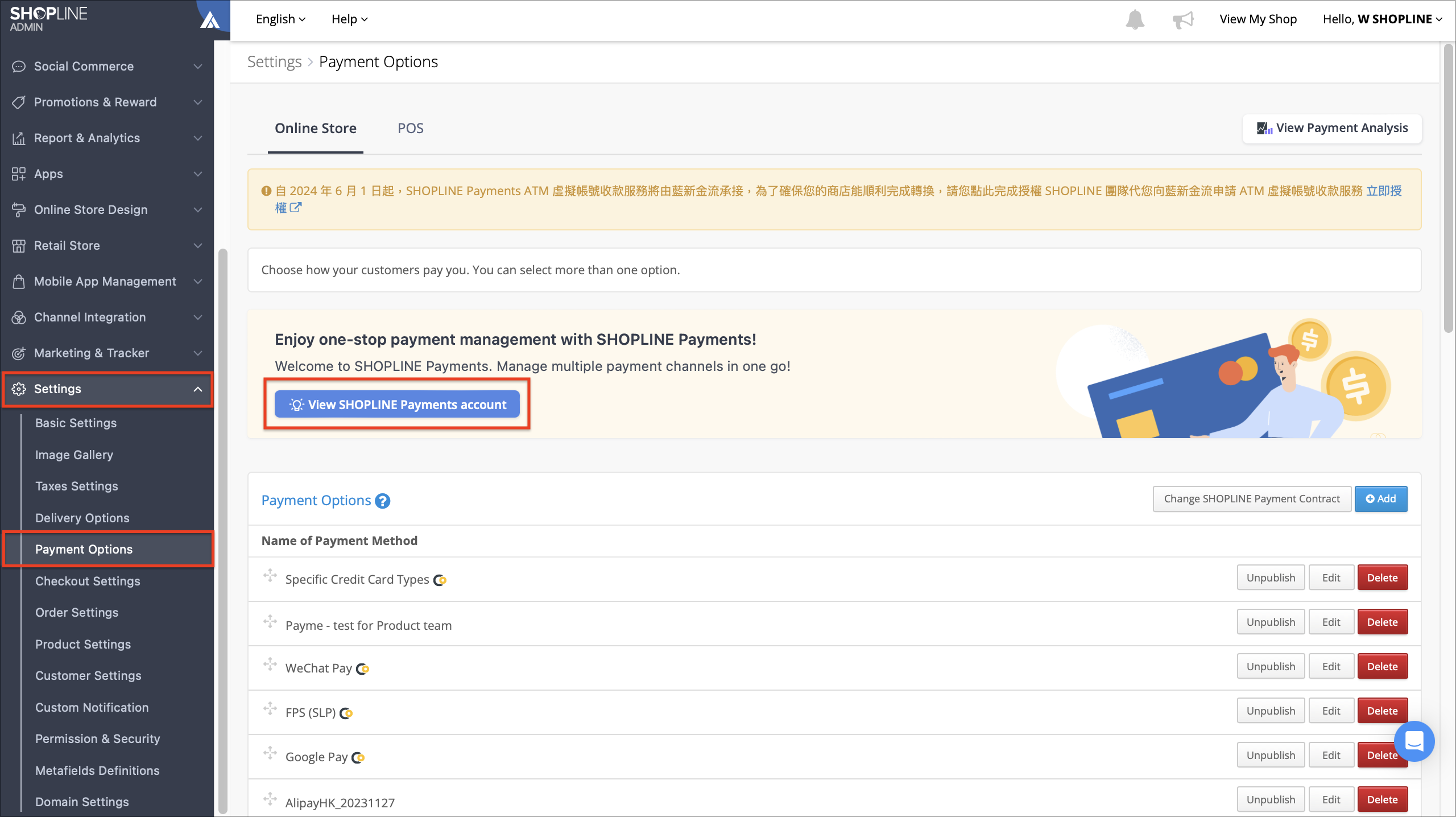Open Image Gallery in the sidebar
The width and height of the screenshot is (1456, 817).
[x=74, y=455]
